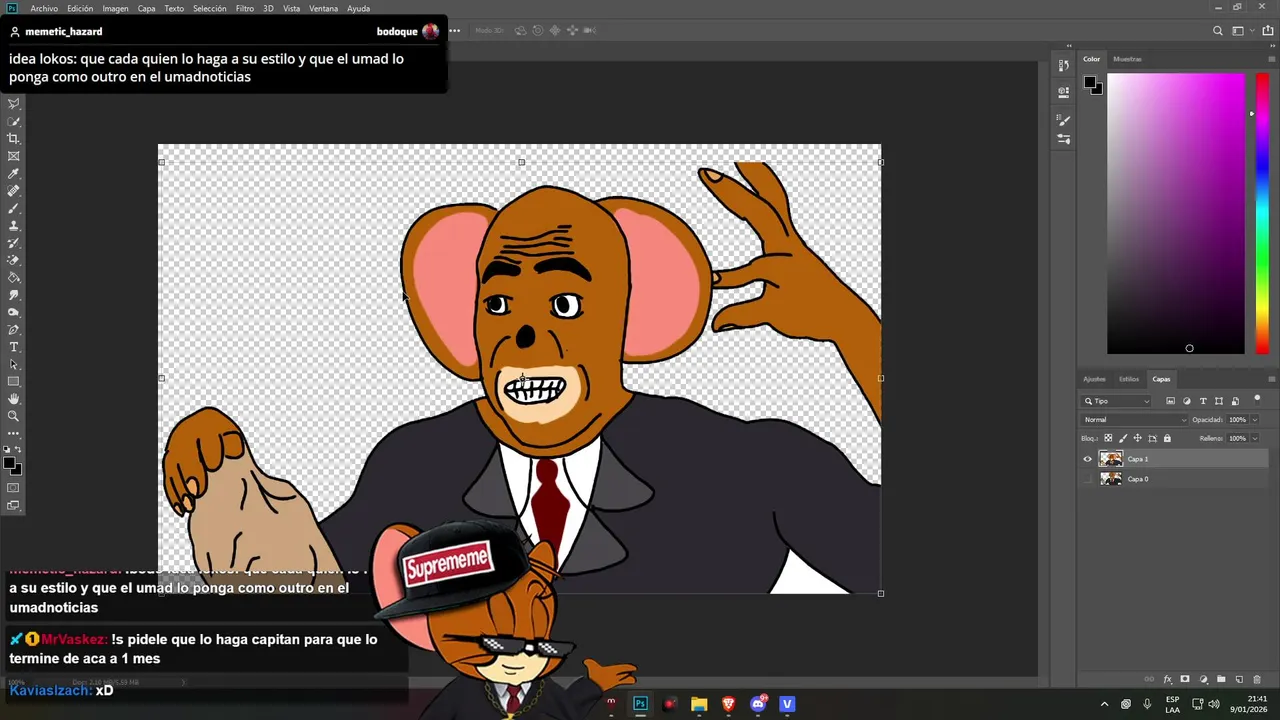Click the Relleno 100% value field

pyautogui.click(x=1238, y=438)
